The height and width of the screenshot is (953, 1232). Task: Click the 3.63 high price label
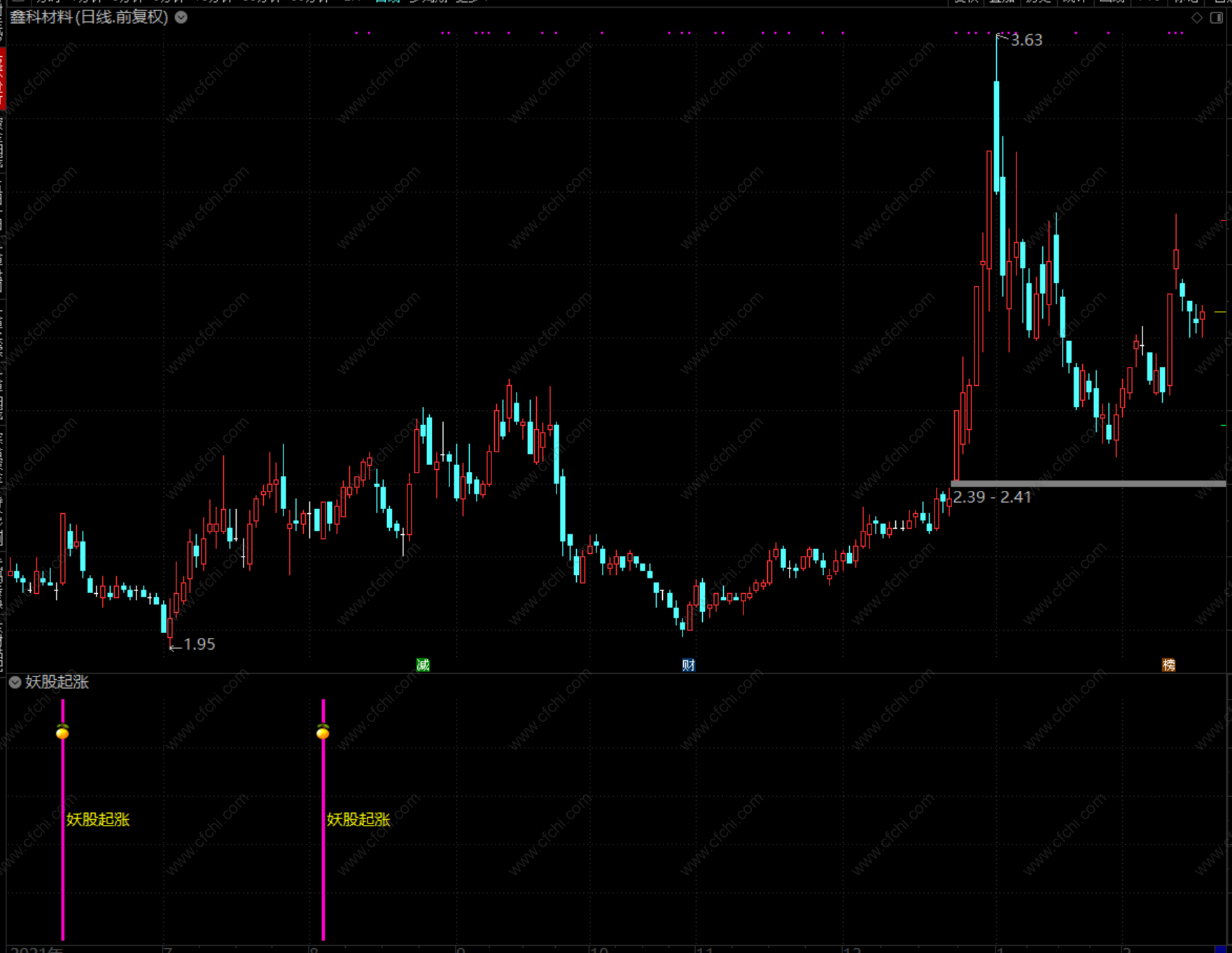pyautogui.click(x=1026, y=41)
